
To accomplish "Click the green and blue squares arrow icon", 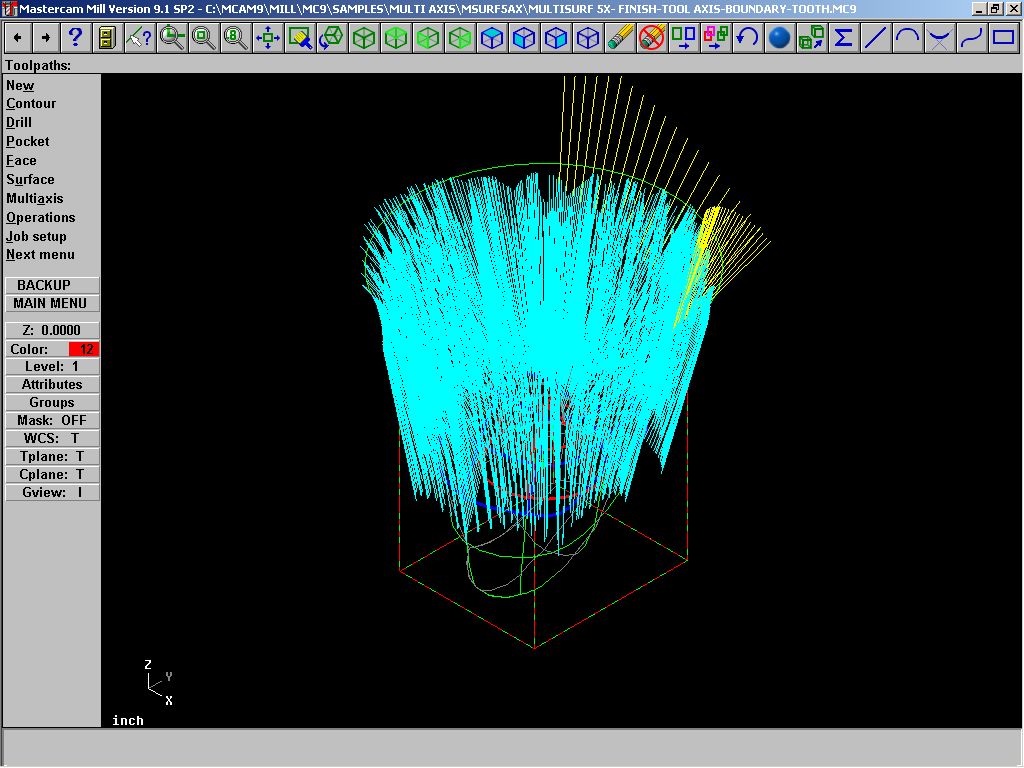I will [x=684, y=38].
